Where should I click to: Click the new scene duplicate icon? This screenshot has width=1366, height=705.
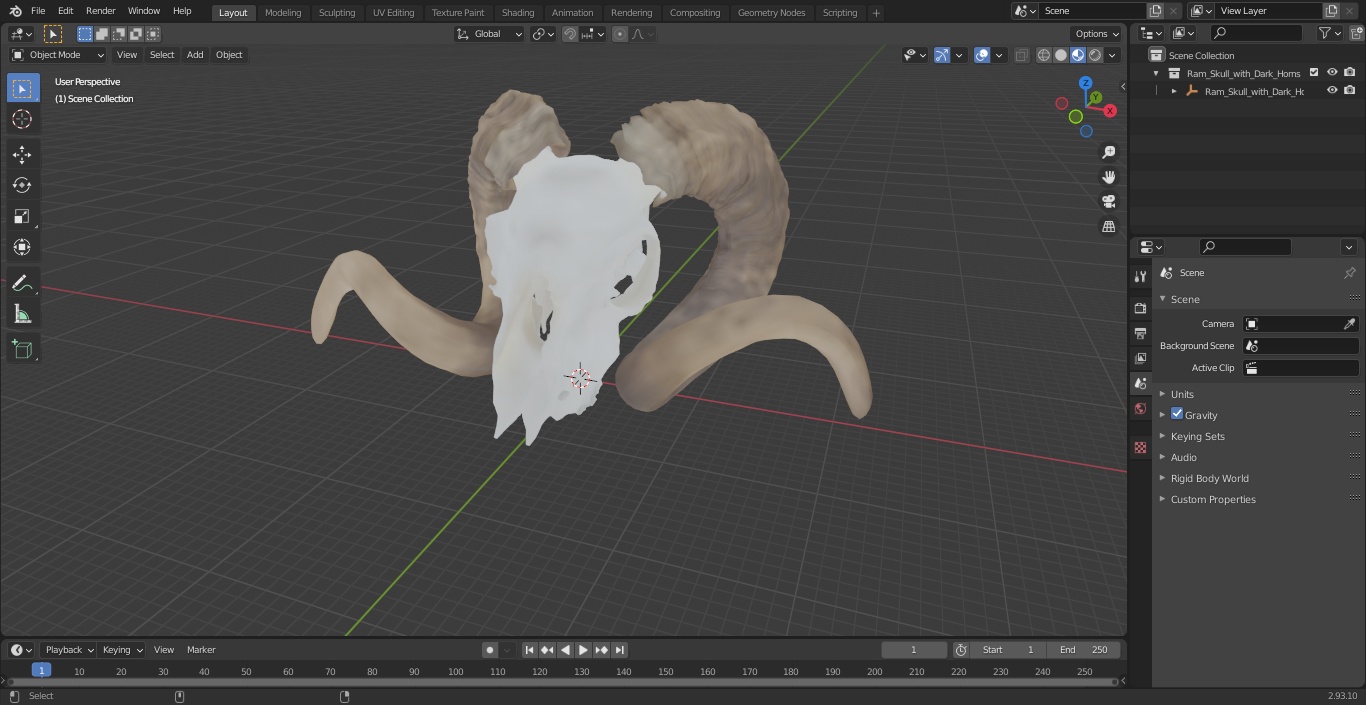(x=1155, y=11)
